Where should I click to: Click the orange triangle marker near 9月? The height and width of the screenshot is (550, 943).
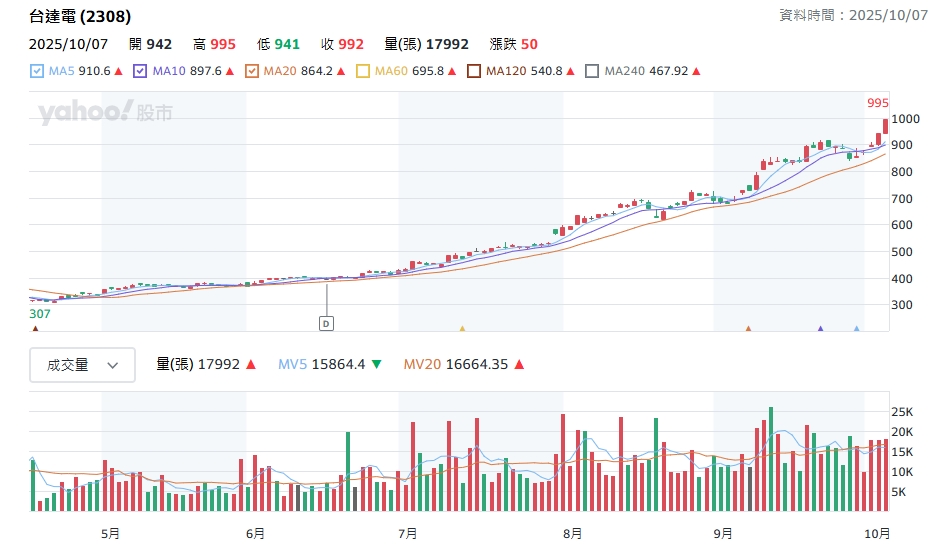[x=748, y=328]
